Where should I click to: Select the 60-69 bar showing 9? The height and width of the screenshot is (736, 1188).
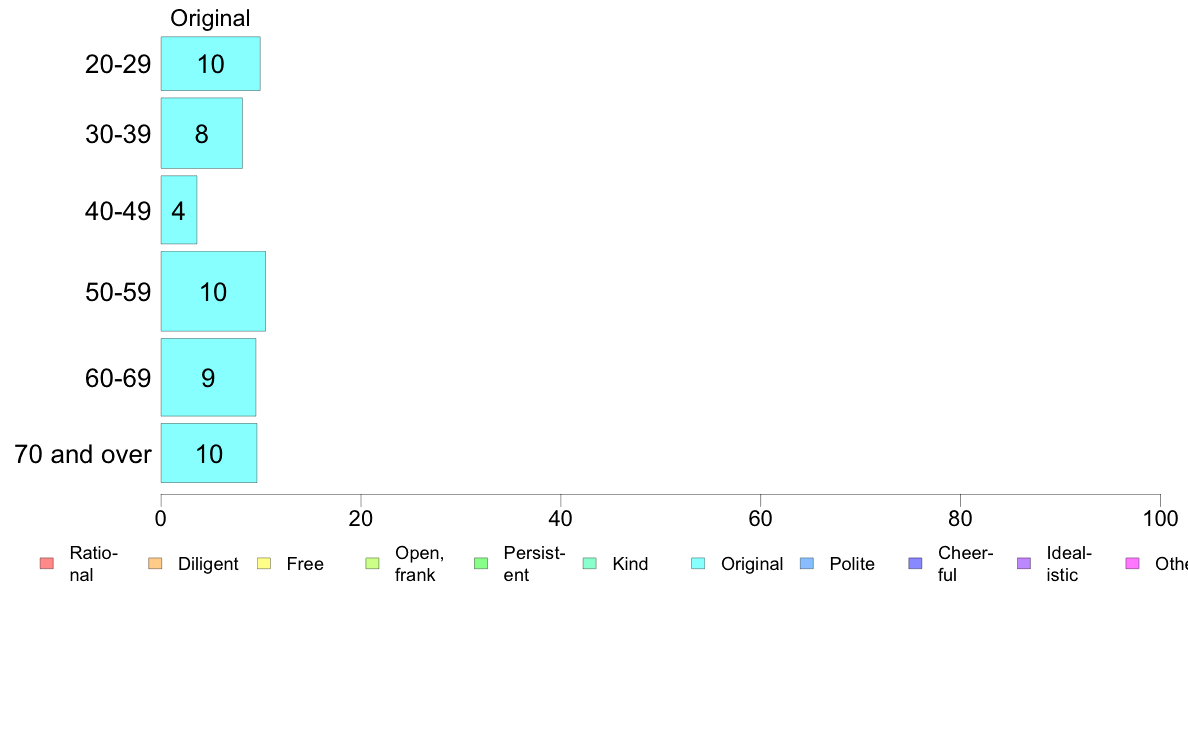click(x=208, y=377)
